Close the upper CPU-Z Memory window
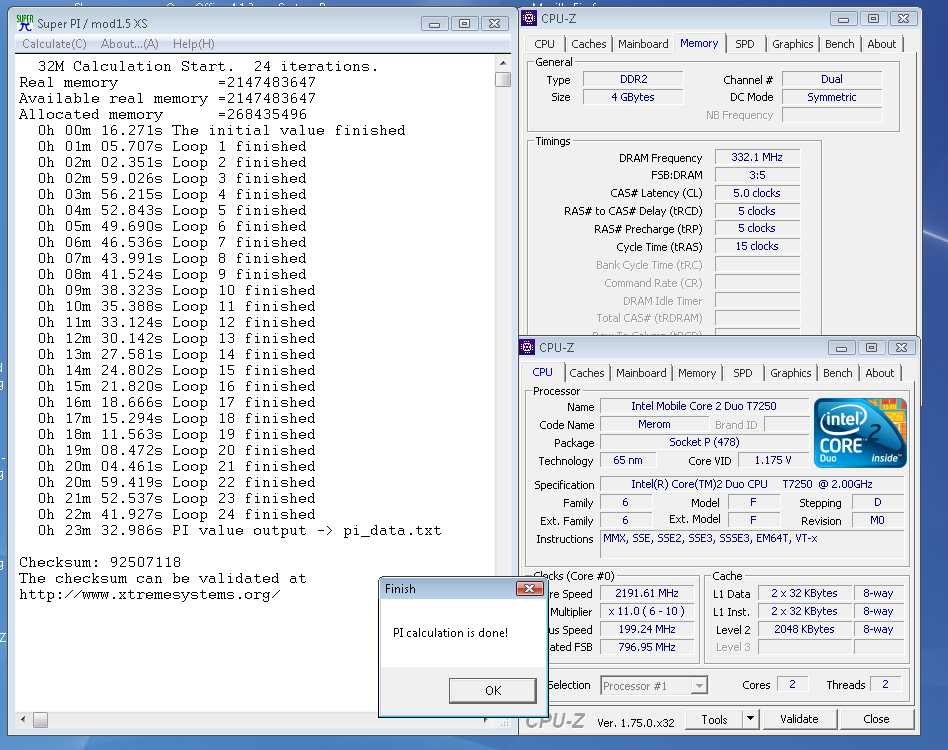 pyautogui.click(x=904, y=19)
